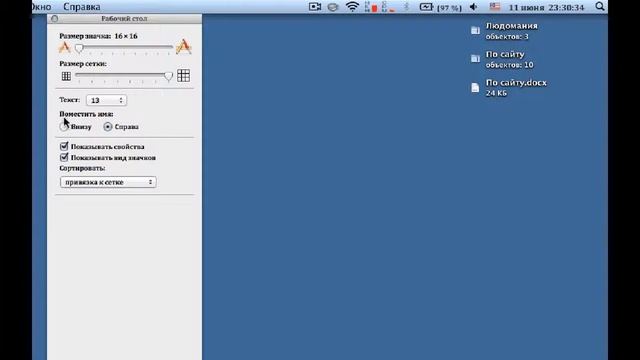The height and width of the screenshot is (360, 640).
Task: Select the Людомания folder icon on desktop
Action: point(475,31)
